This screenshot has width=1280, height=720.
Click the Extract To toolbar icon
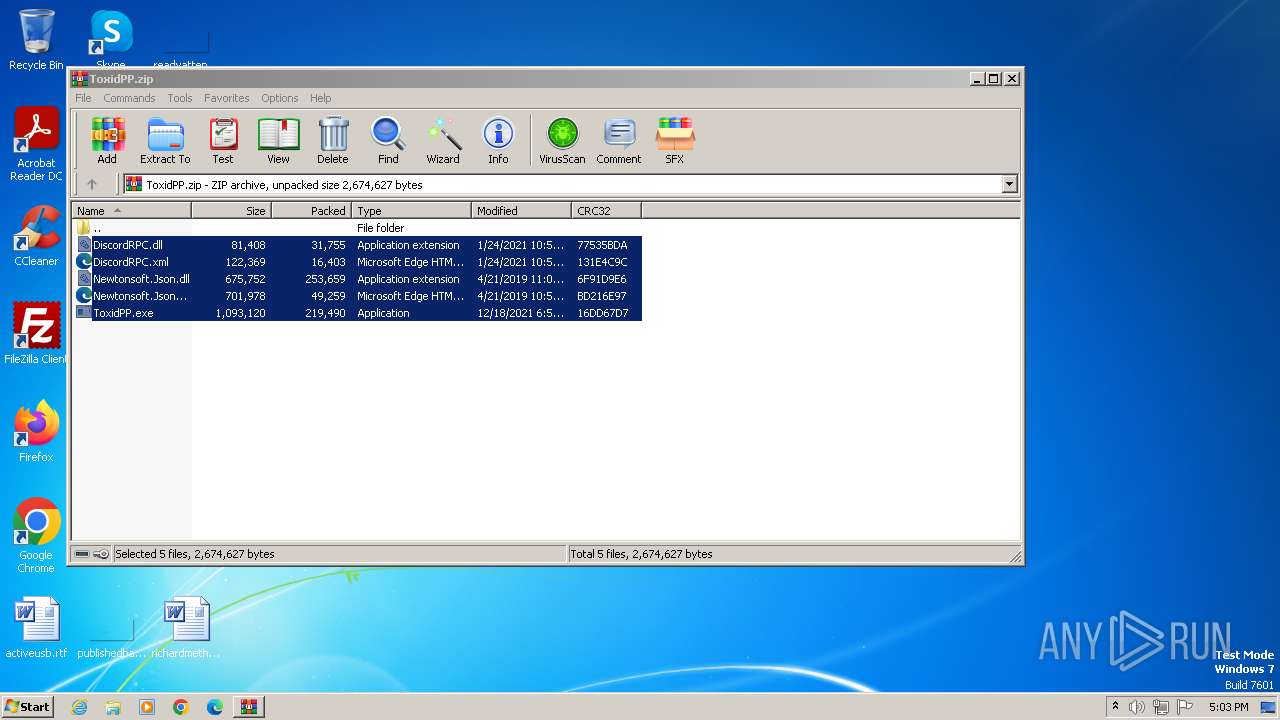(165, 140)
